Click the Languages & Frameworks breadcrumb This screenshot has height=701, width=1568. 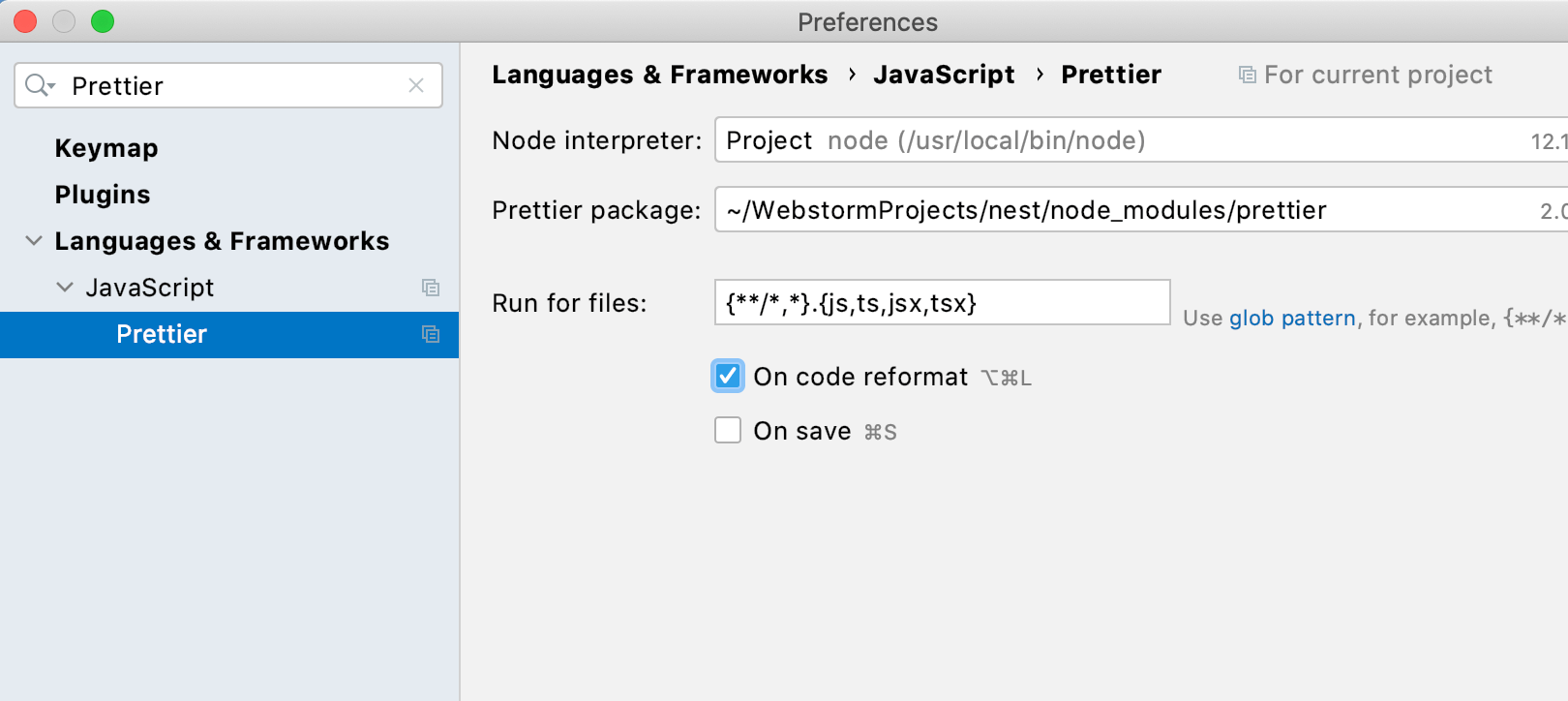click(659, 75)
